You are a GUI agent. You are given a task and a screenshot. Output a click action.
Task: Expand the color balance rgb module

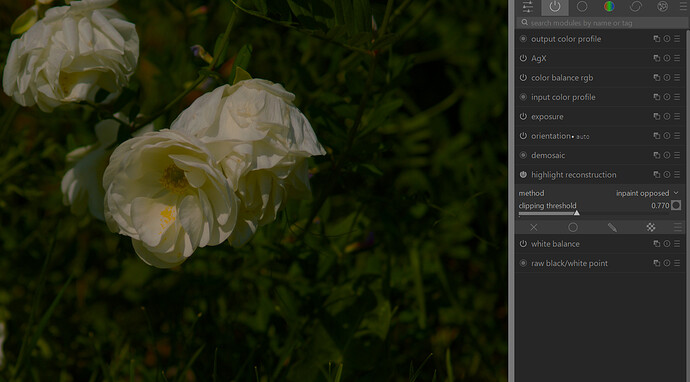(x=562, y=78)
